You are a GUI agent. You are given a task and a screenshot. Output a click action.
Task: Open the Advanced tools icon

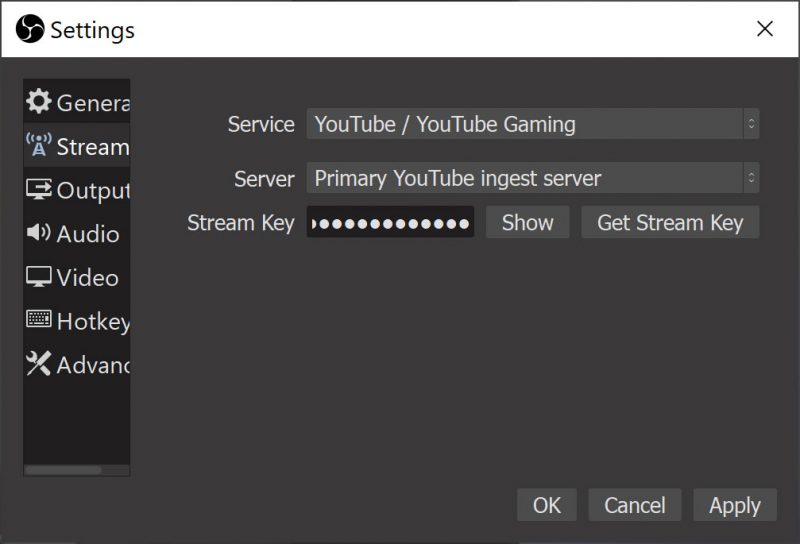[39, 363]
